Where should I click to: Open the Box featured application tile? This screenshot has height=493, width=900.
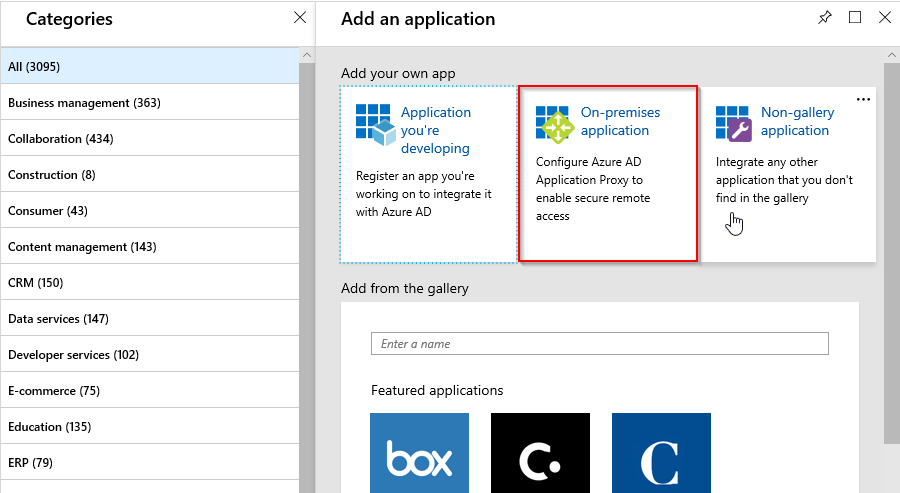419,453
